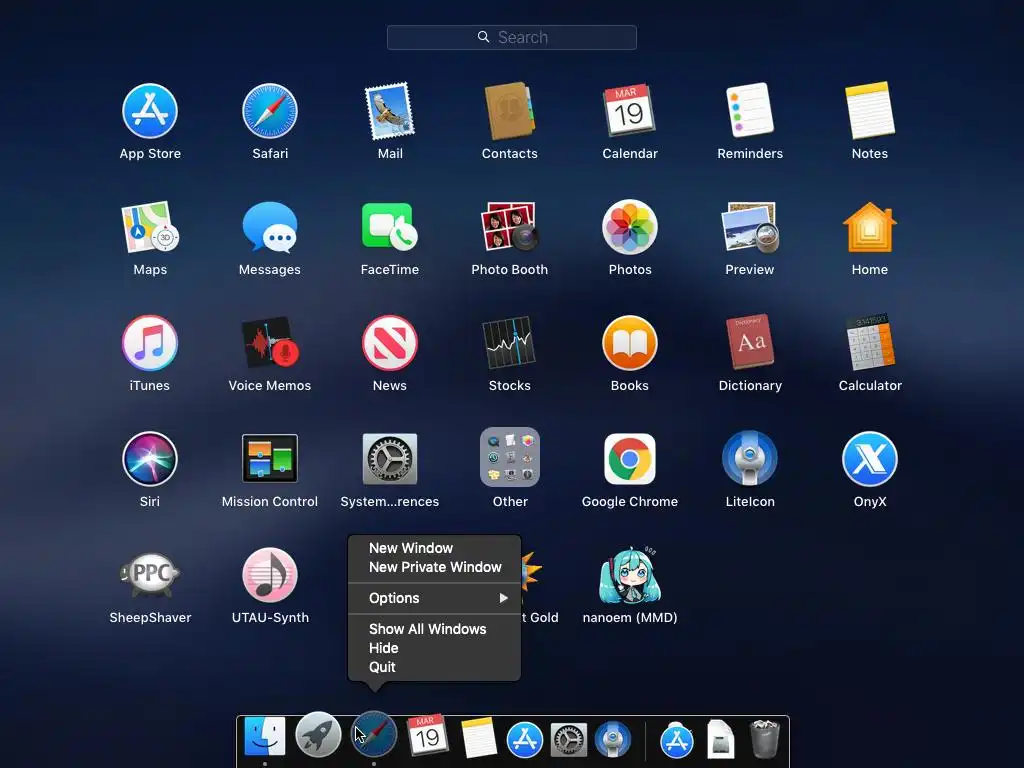Open the Trash in the Dock
Image resolution: width=1024 pixels, height=768 pixels.
click(764, 739)
